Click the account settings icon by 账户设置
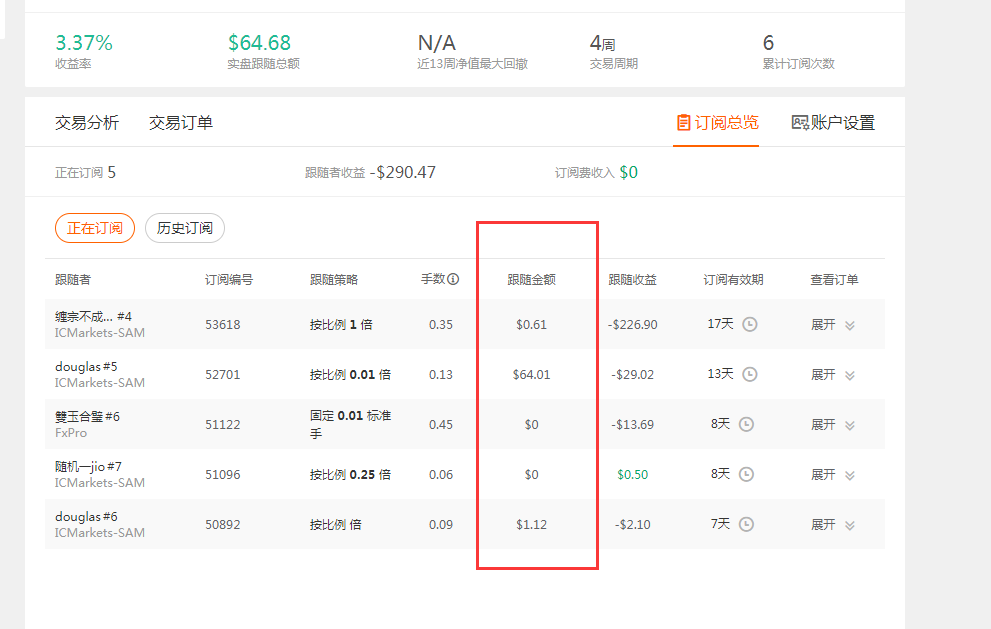The width and height of the screenshot is (991, 629). click(x=800, y=123)
